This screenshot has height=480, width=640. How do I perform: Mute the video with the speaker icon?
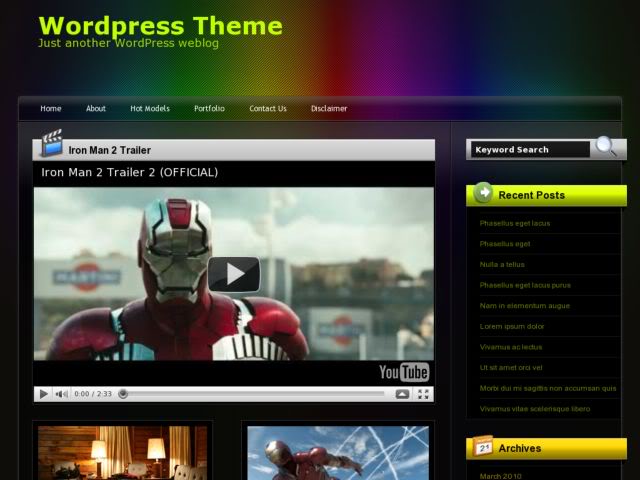(x=62, y=394)
